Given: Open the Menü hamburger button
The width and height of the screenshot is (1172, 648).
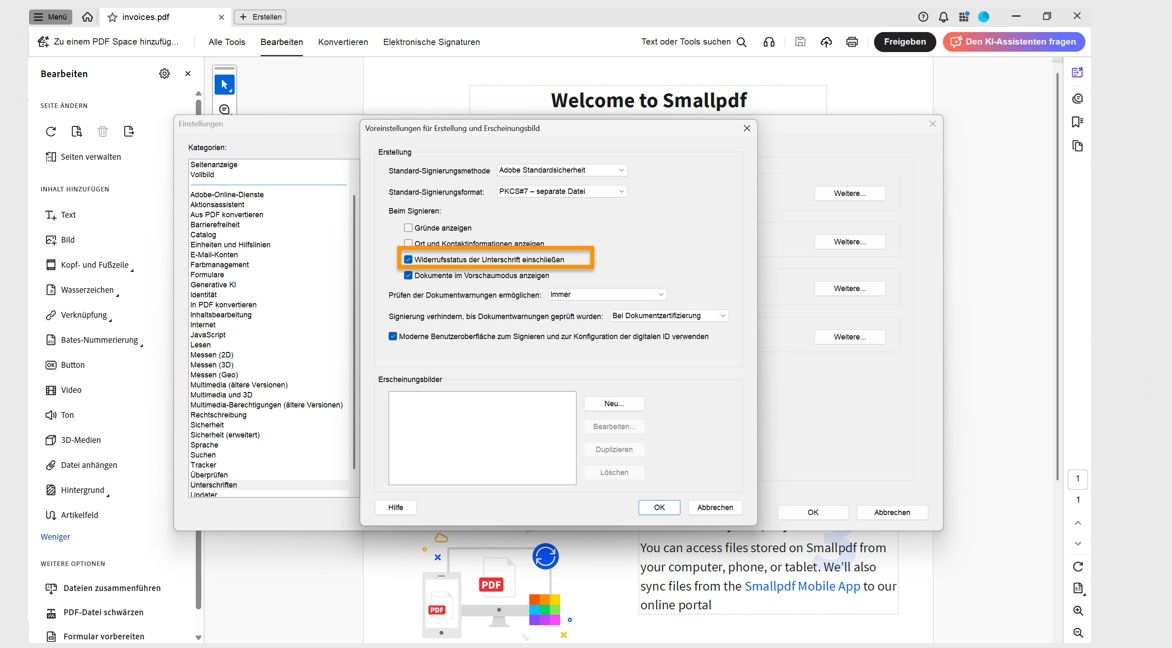Looking at the screenshot, I should point(50,16).
